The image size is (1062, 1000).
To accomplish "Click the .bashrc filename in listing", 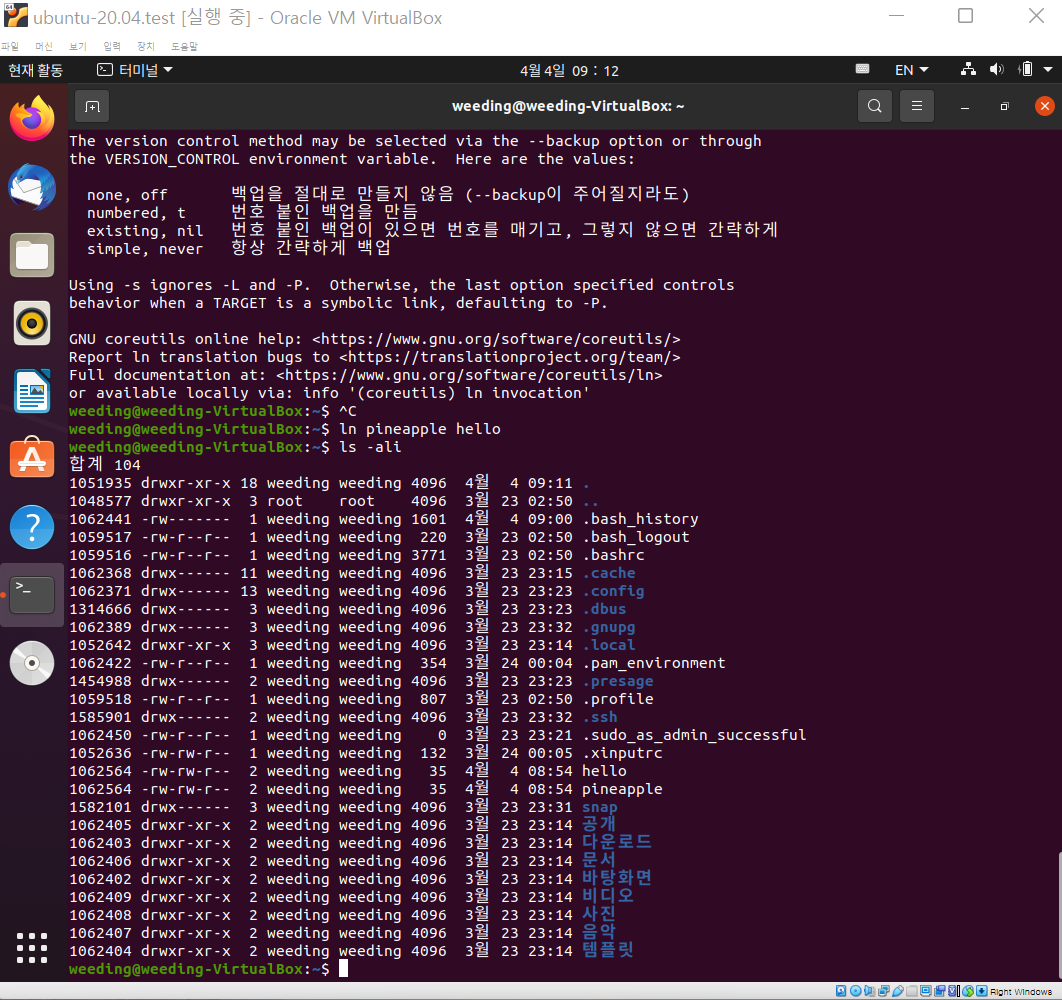I will [613, 555].
